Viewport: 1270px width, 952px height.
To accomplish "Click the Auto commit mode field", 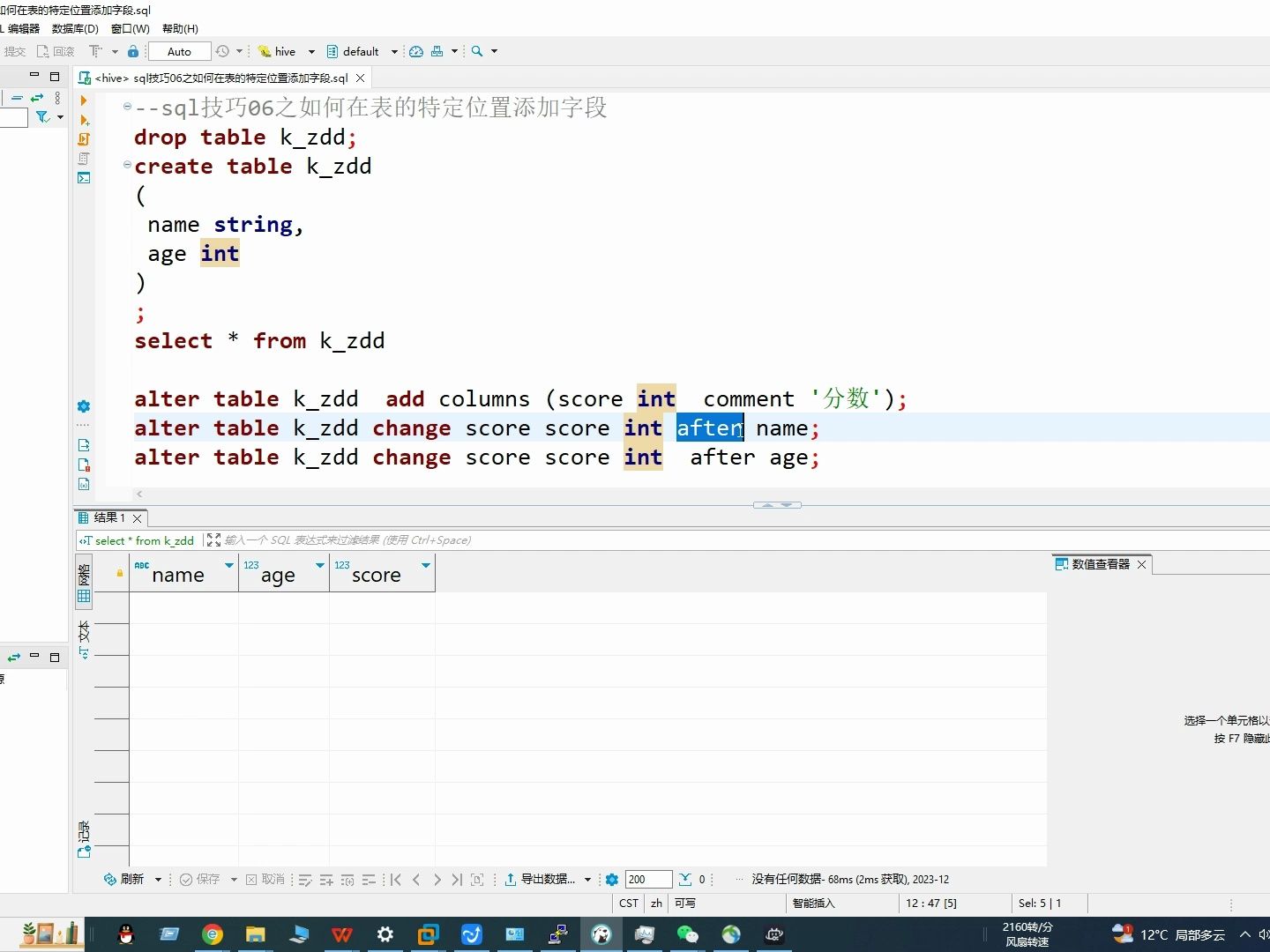I will 179,51.
